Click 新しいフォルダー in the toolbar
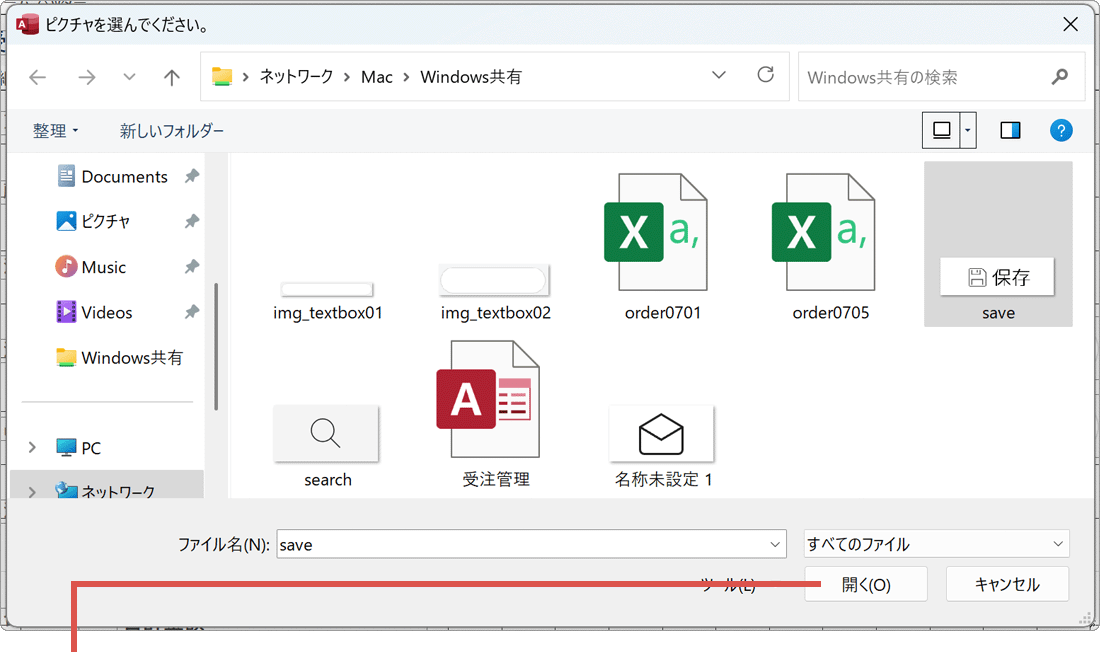The height and width of the screenshot is (652, 1100). pyautogui.click(x=172, y=131)
